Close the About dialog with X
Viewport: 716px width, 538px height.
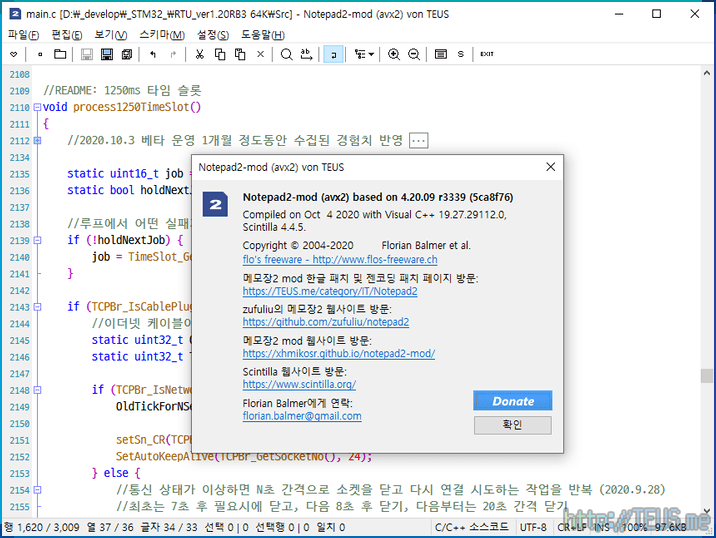coord(551,167)
